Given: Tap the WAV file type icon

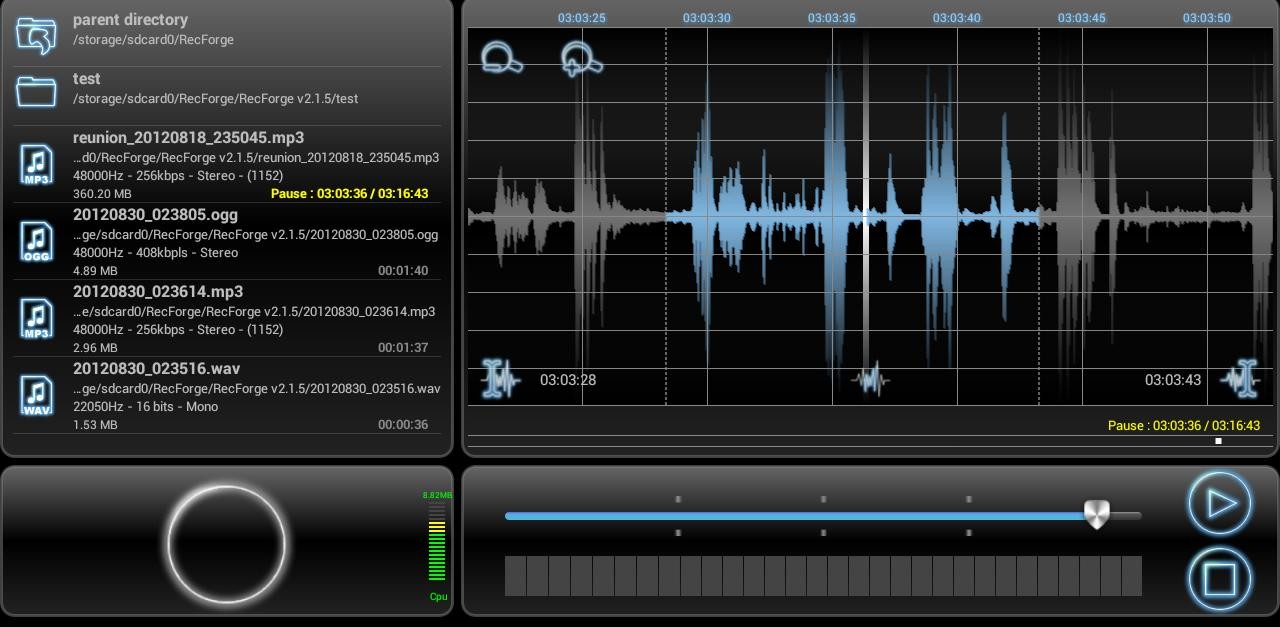Looking at the screenshot, I should [x=37, y=395].
